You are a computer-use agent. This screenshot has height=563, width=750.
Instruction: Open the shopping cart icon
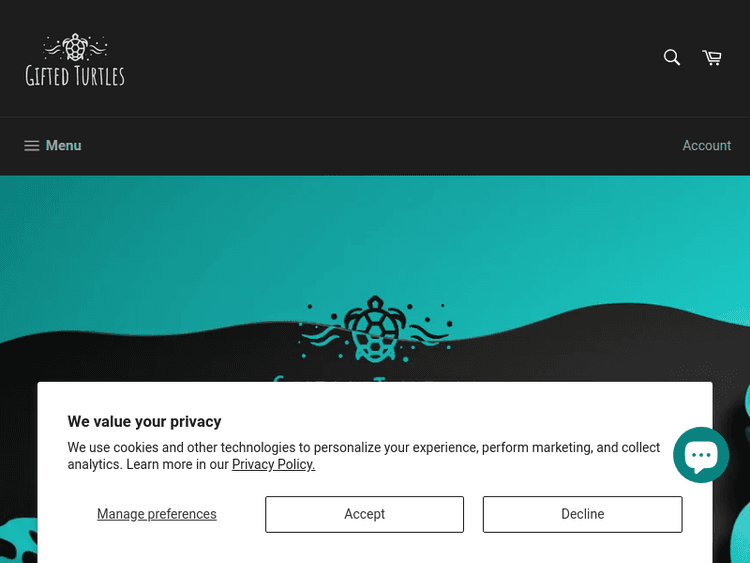coord(712,58)
